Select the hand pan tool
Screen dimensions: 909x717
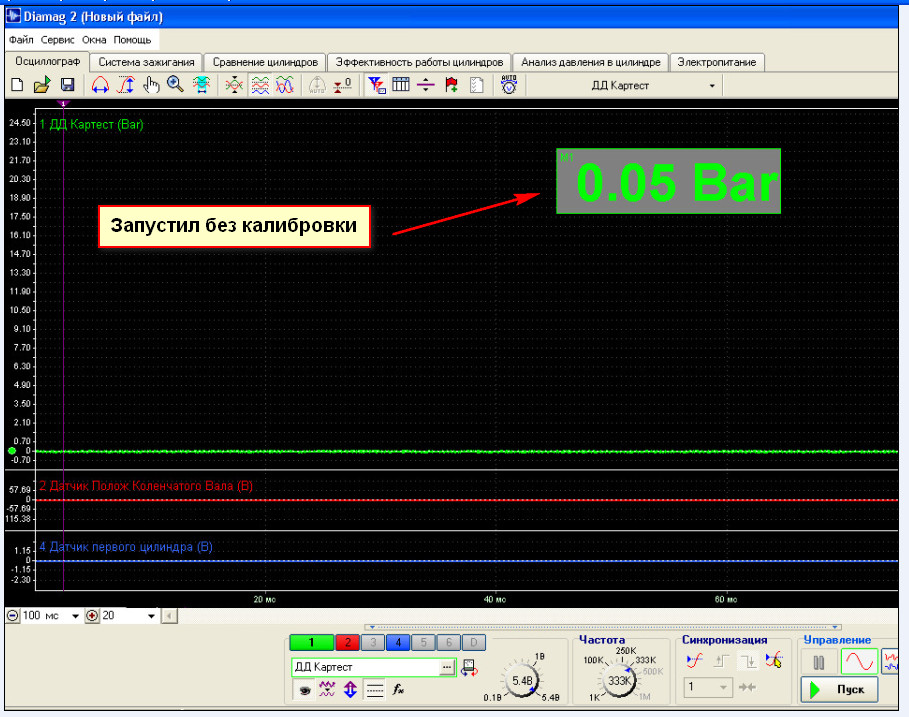click(x=151, y=85)
